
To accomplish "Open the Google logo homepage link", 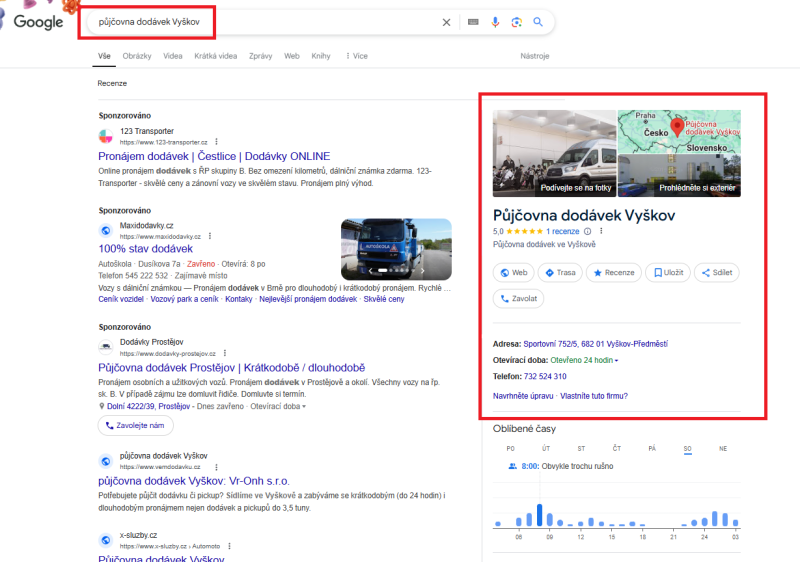I will tap(38, 22).
